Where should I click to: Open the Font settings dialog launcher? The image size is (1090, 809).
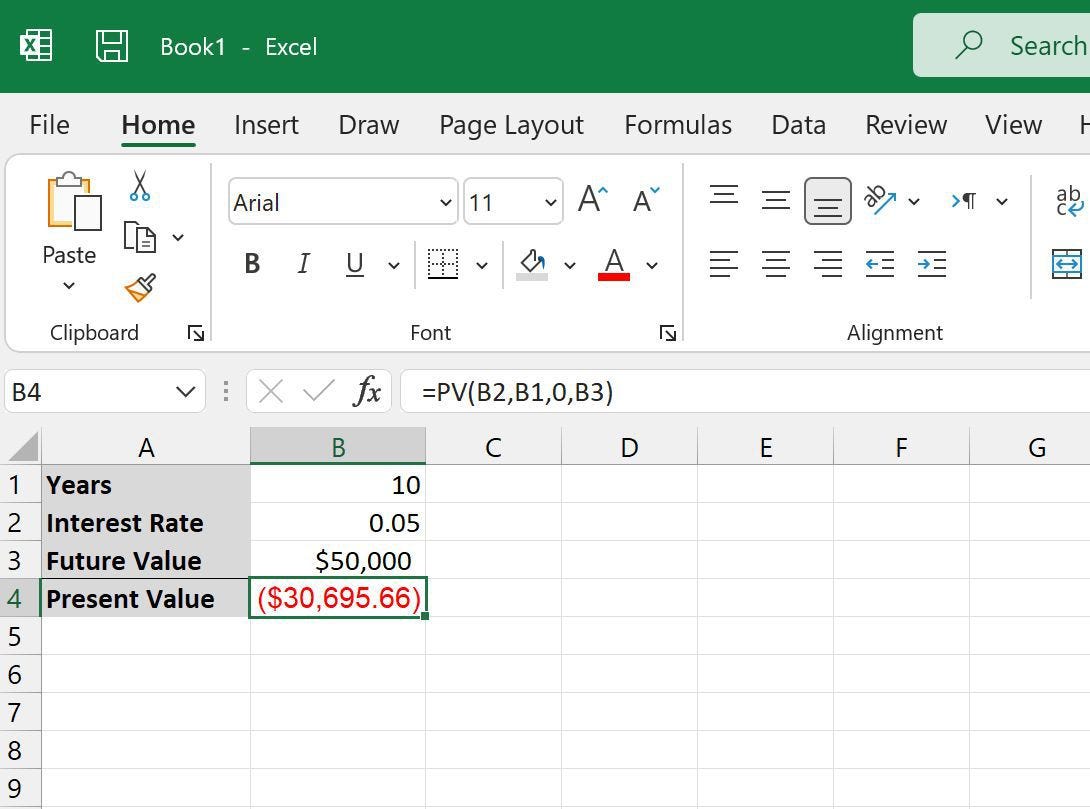click(668, 333)
